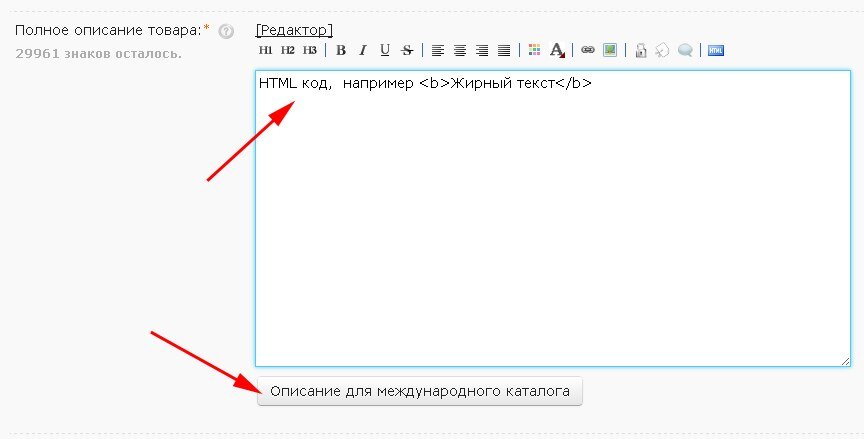Align text to the right
Screen dimensions: 864x439
pyautogui.click(x=482, y=50)
